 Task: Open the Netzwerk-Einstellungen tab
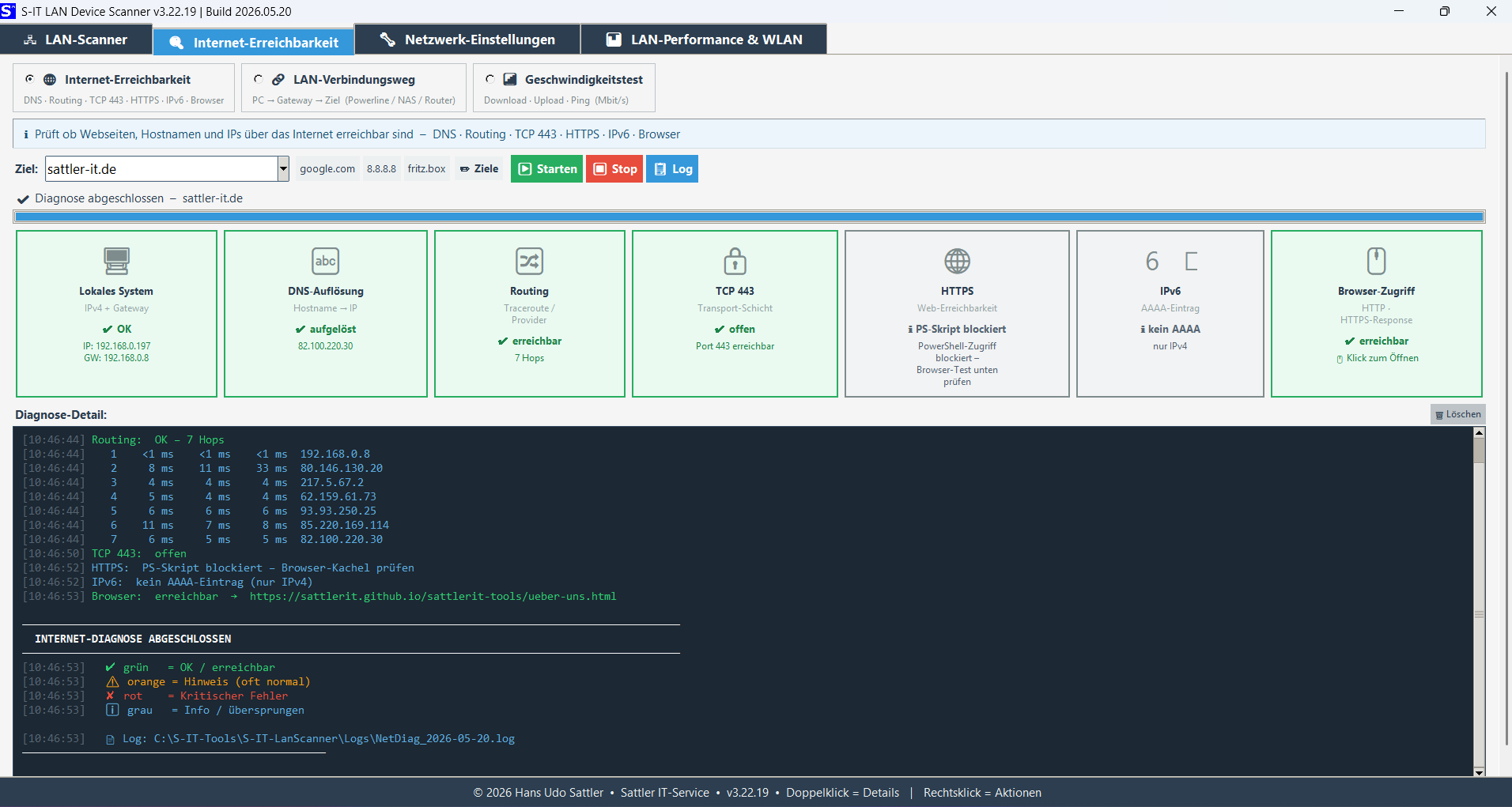pos(467,40)
